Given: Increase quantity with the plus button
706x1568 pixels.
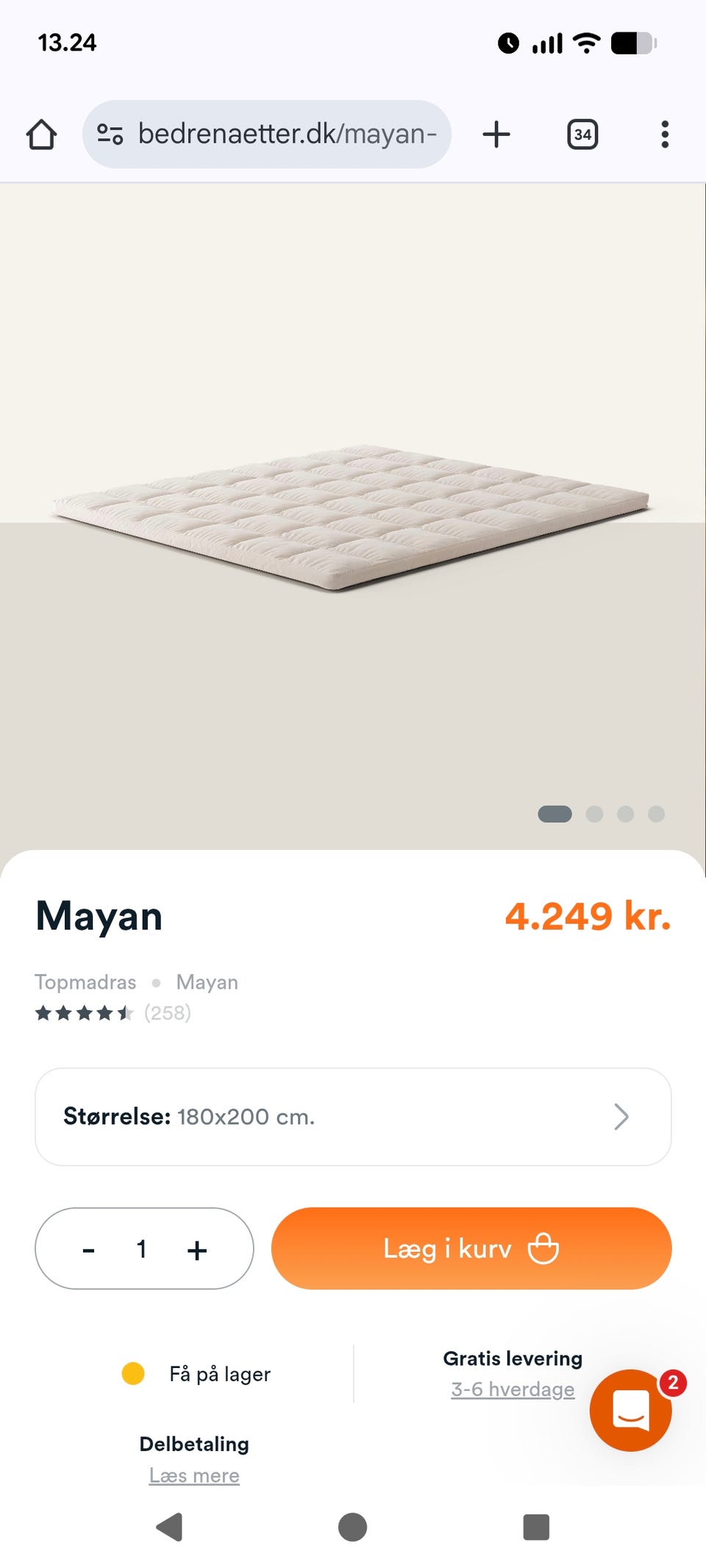Looking at the screenshot, I should pyautogui.click(x=197, y=1250).
